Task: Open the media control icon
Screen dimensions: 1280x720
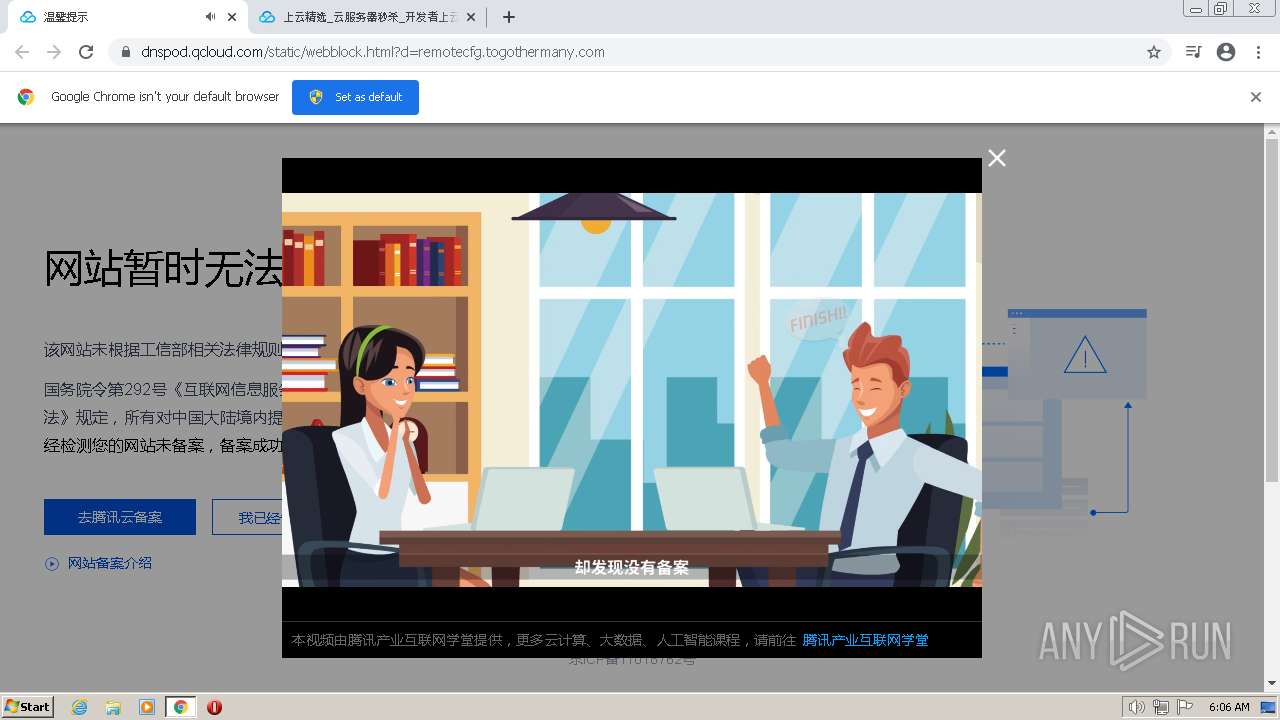Action: click(1193, 52)
